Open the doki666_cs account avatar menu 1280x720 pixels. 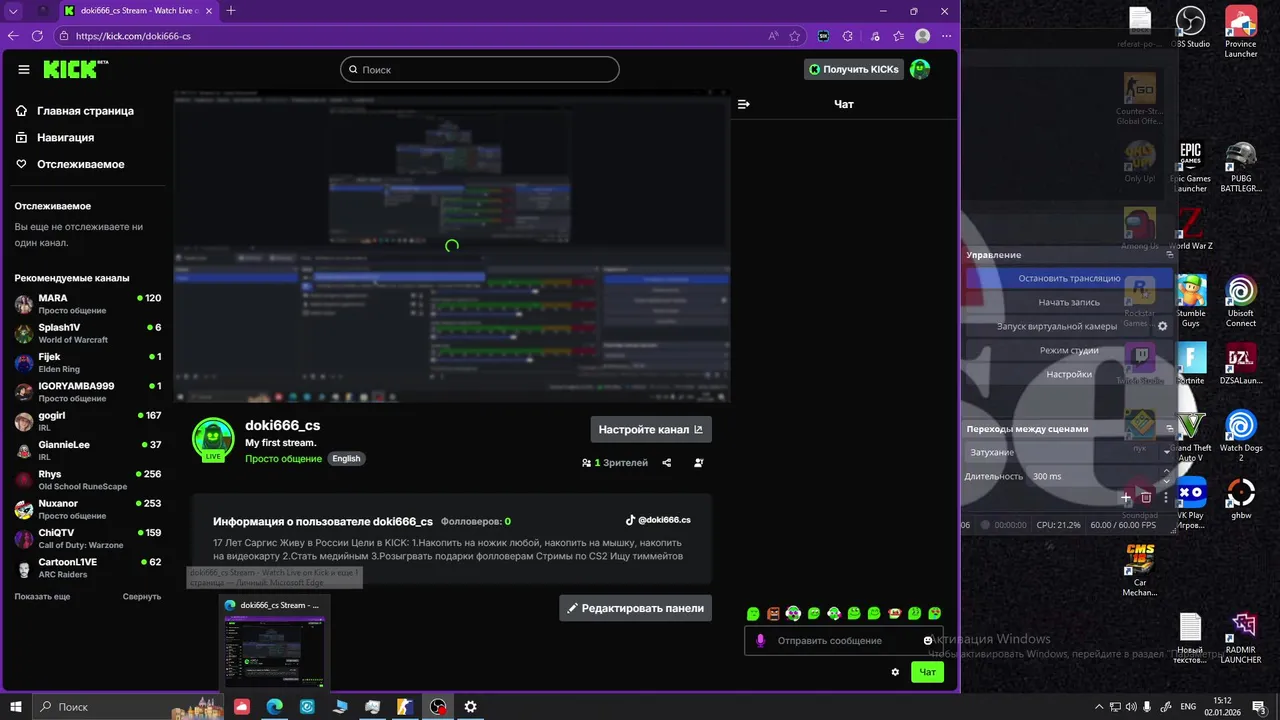pos(920,69)
